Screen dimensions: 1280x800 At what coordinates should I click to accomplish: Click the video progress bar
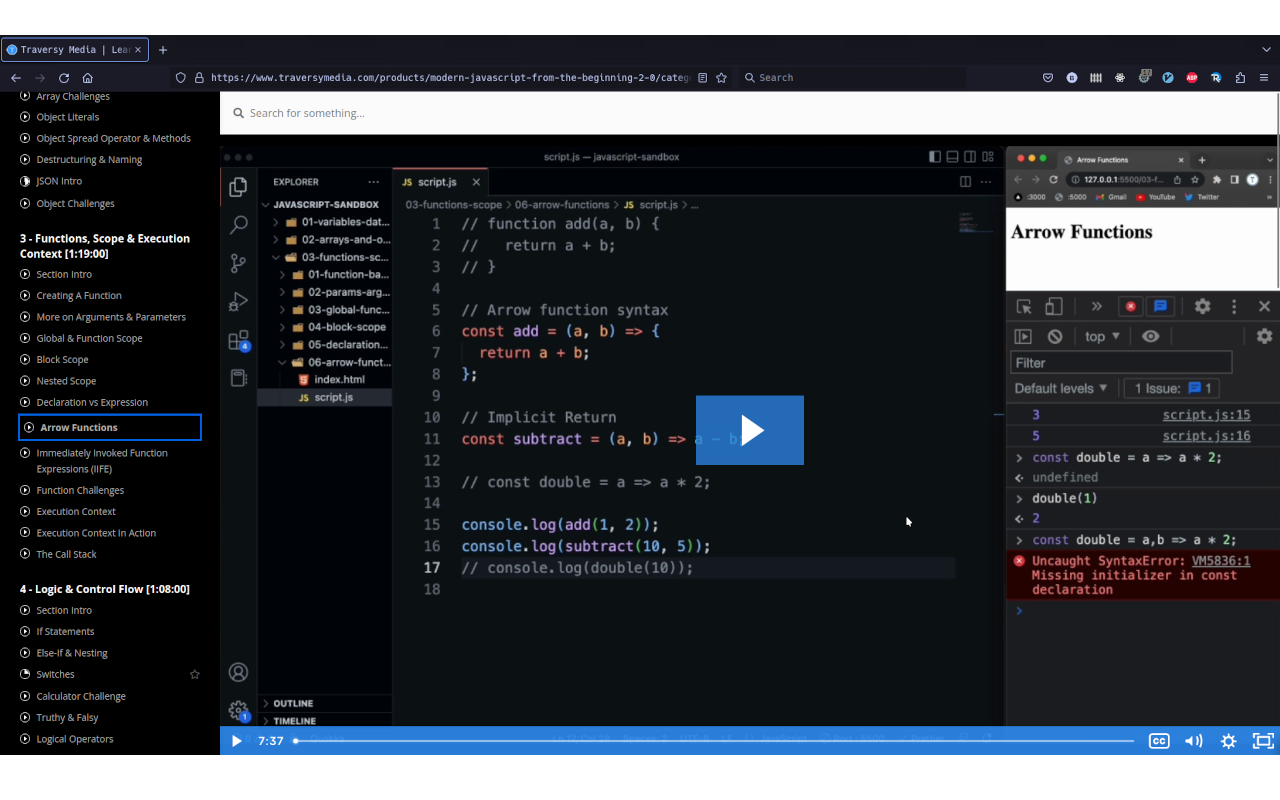pyautogui.click(x=714, y=741)
